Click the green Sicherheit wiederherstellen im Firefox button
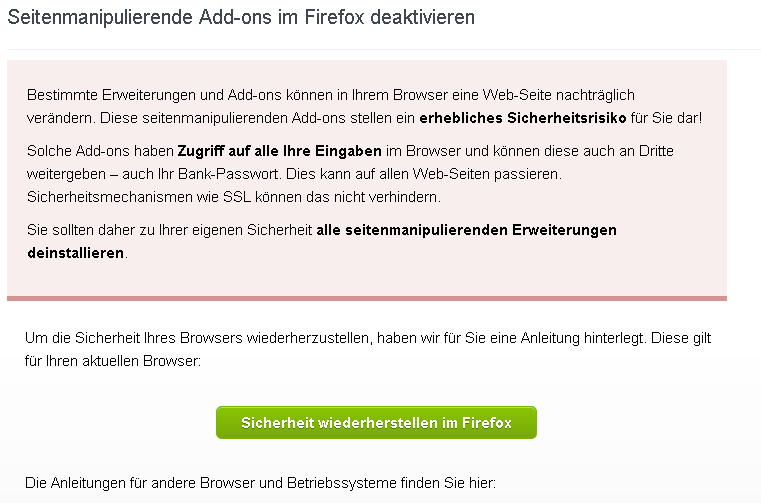Image resolution: width=761 pixels, height=503 pixels. [x=376, y=422]
